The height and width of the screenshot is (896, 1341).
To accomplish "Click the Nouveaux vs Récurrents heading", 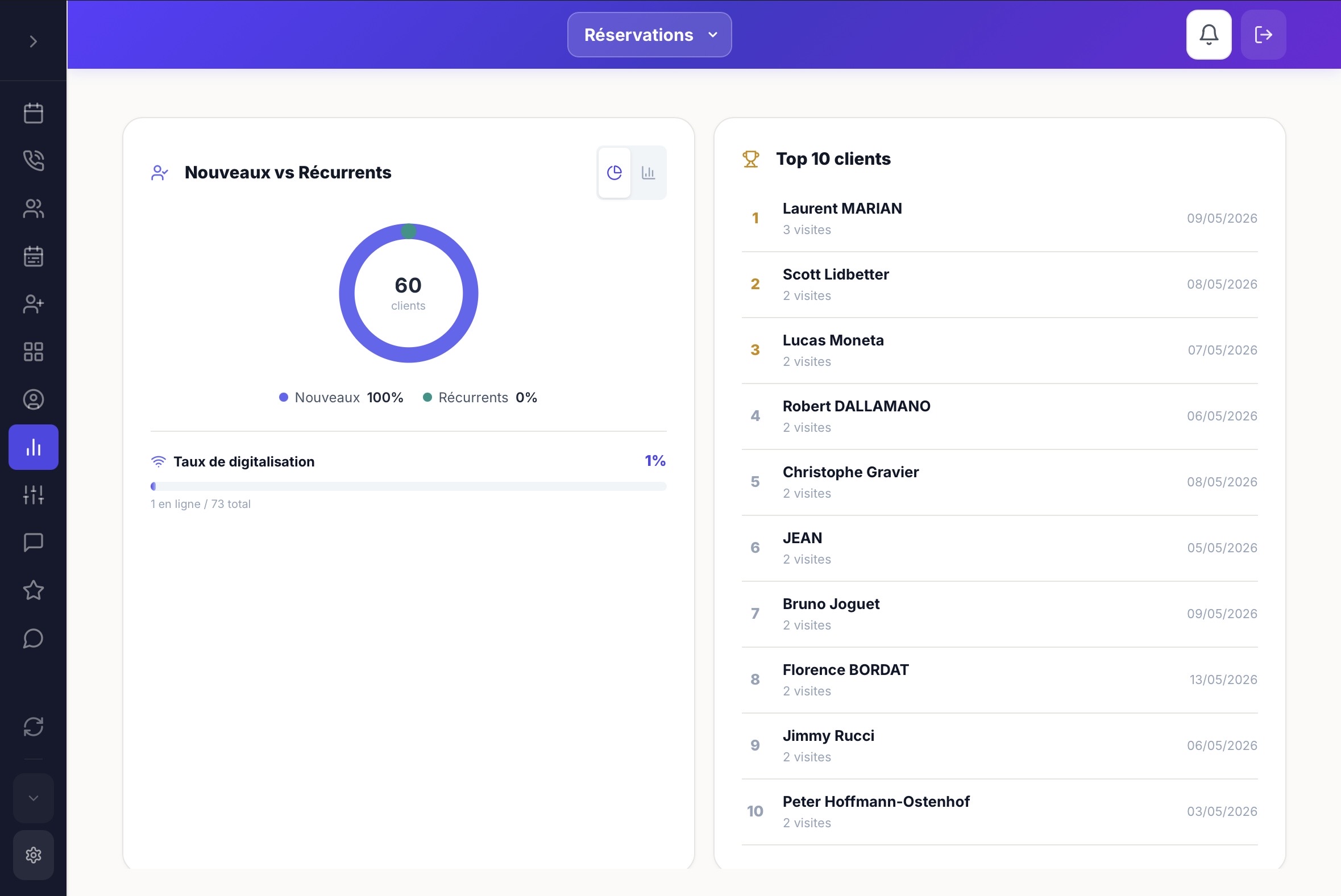I will [x=288, y=173].
